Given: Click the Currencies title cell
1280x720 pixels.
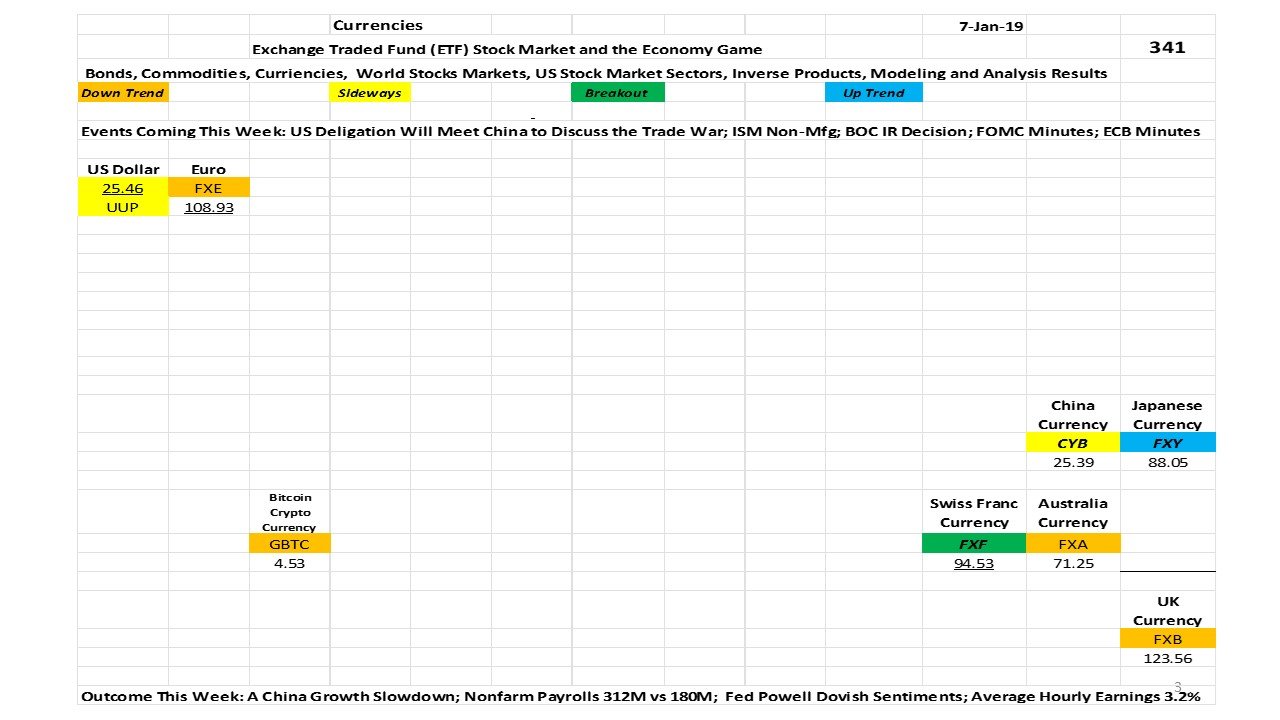Looking at the screenshot, I should pyautogui.click(x=377, y=26).
